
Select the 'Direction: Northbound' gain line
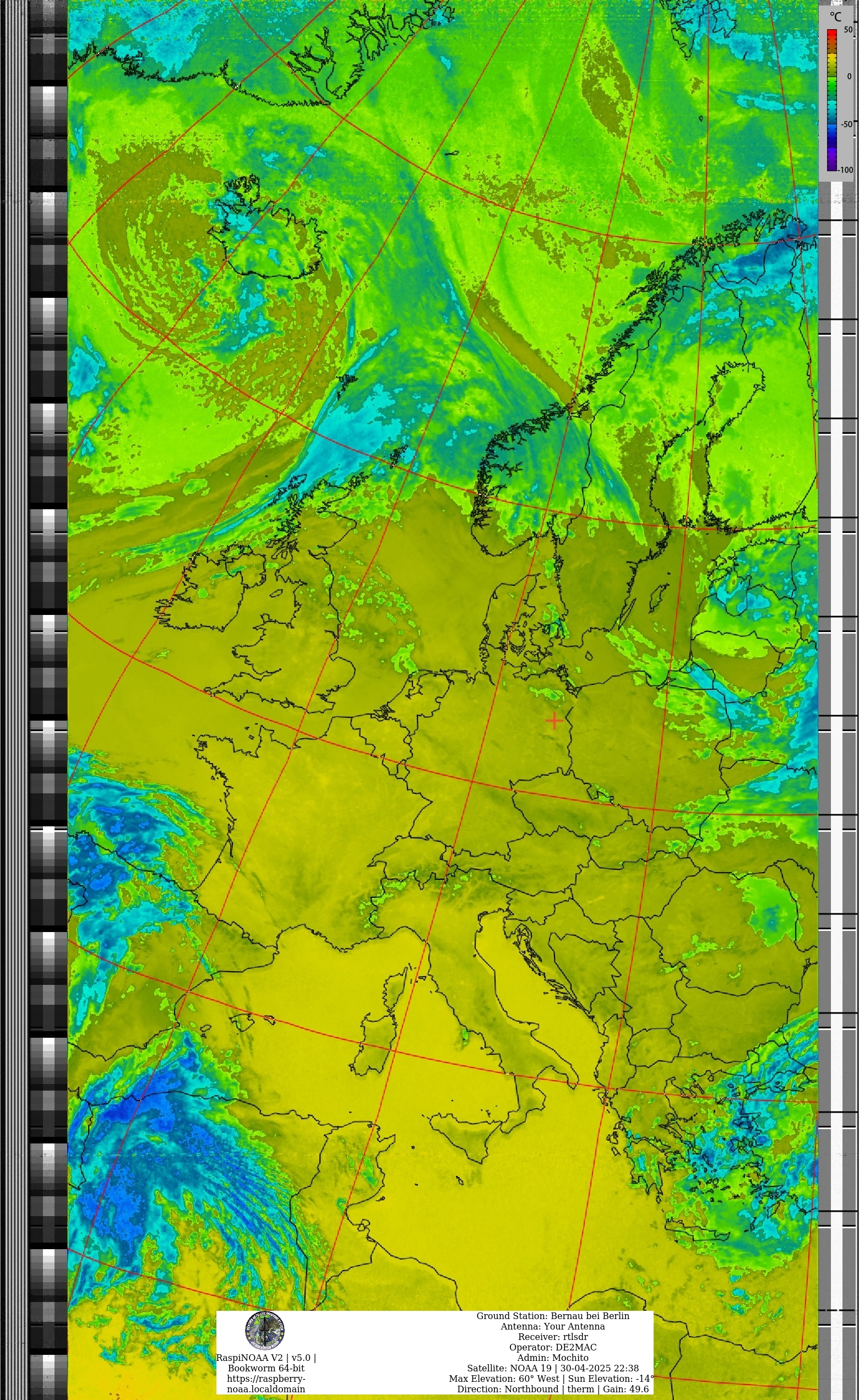click(553, 1388)
